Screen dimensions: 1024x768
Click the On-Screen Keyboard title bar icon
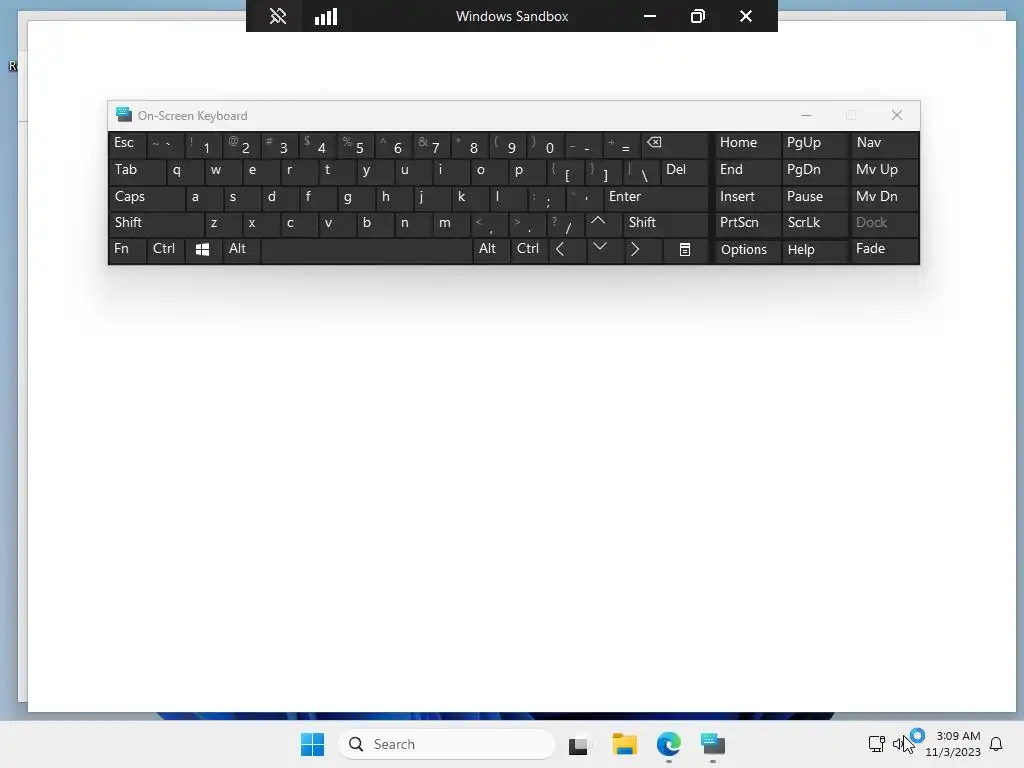pyautogui.click(x=123, y=115)
